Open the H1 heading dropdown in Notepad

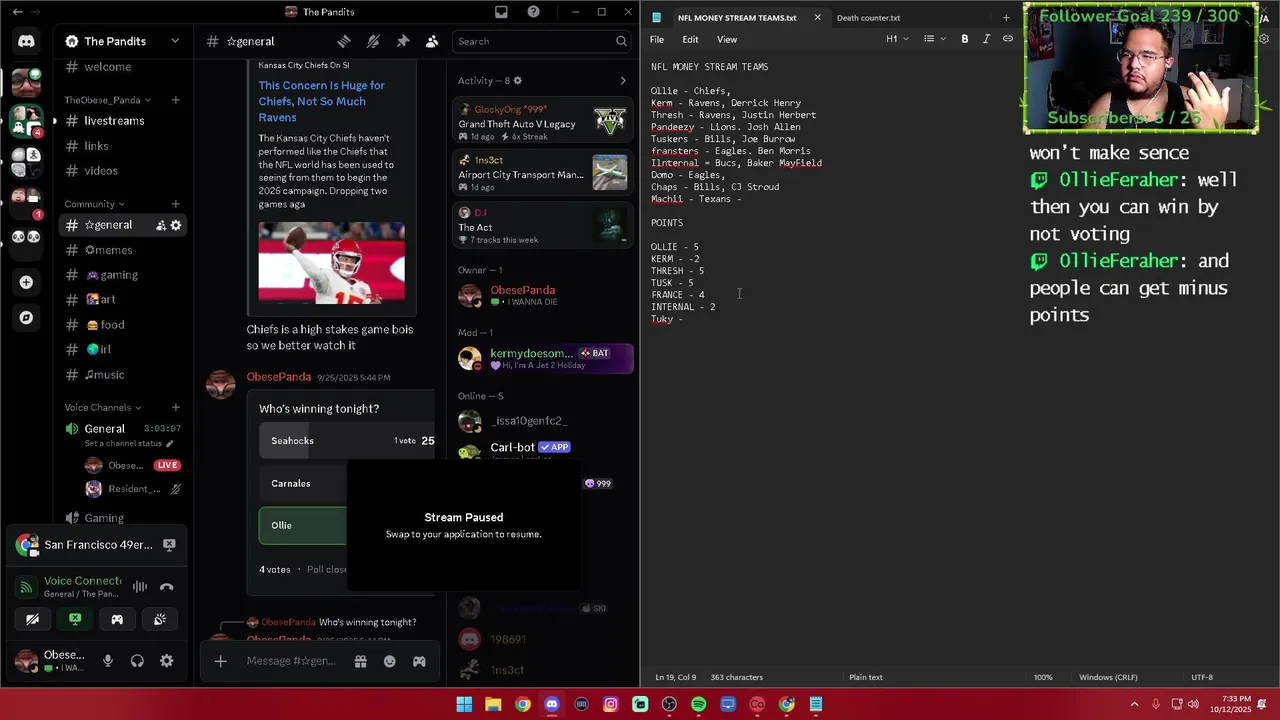(x=897, y=39)
